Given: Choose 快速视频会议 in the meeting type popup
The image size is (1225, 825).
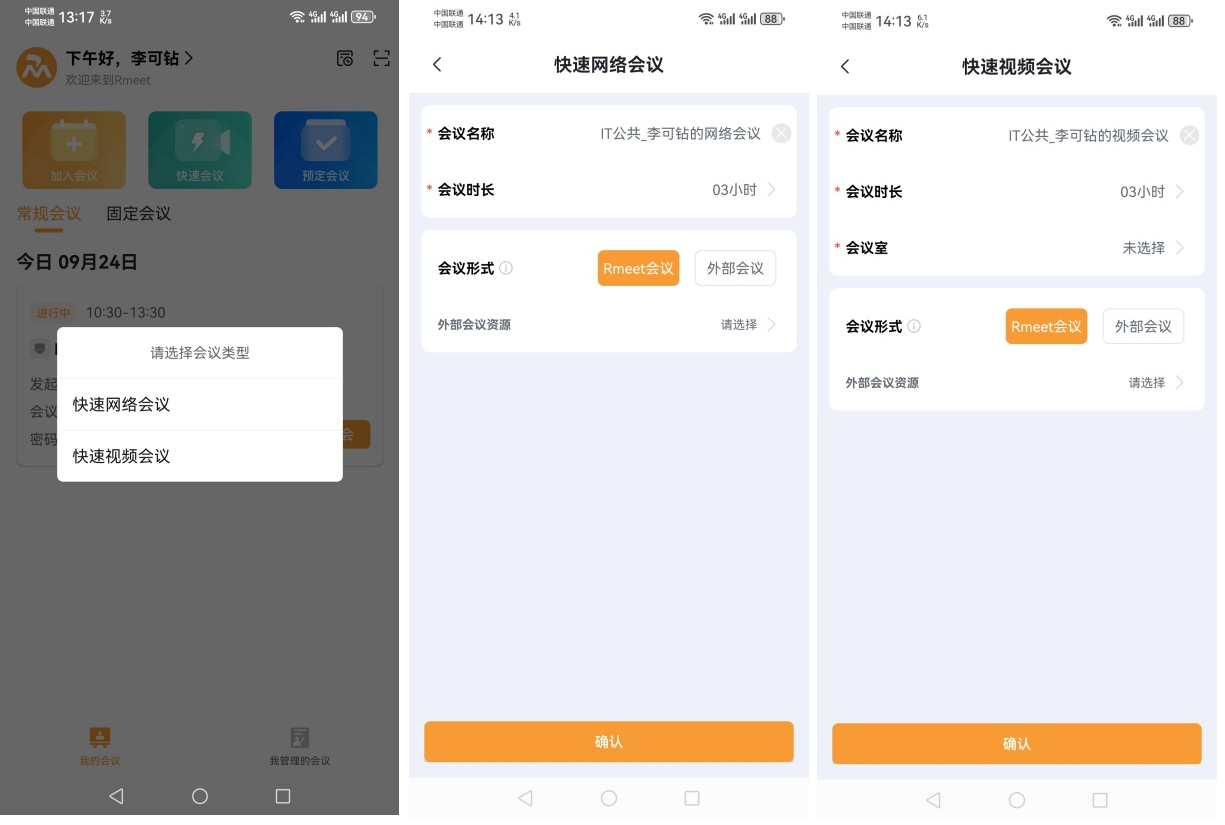Looking at the screenshot, I should 200,456.
